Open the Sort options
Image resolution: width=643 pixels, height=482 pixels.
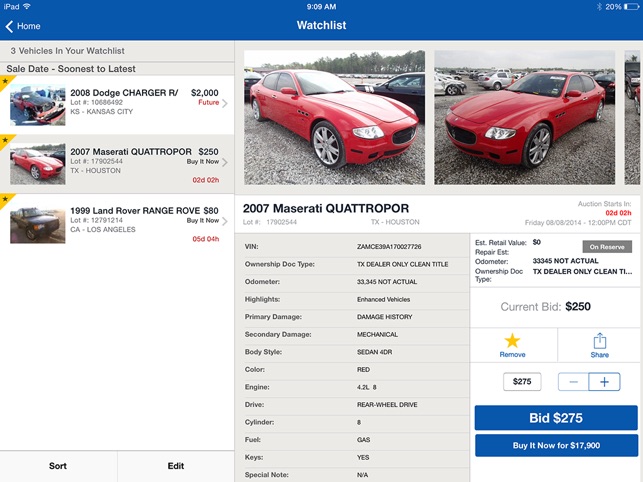[58, 466]
